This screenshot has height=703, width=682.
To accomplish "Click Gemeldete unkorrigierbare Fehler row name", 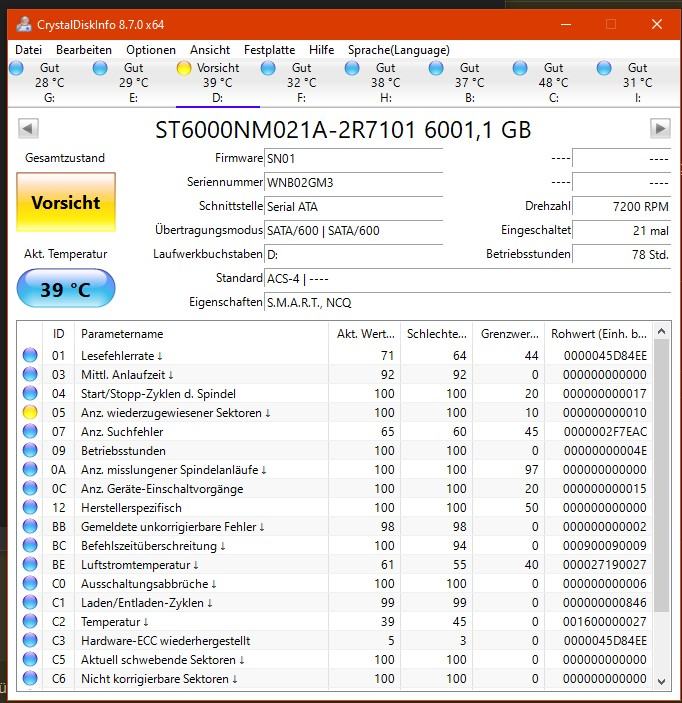I will tap(173, 527).
